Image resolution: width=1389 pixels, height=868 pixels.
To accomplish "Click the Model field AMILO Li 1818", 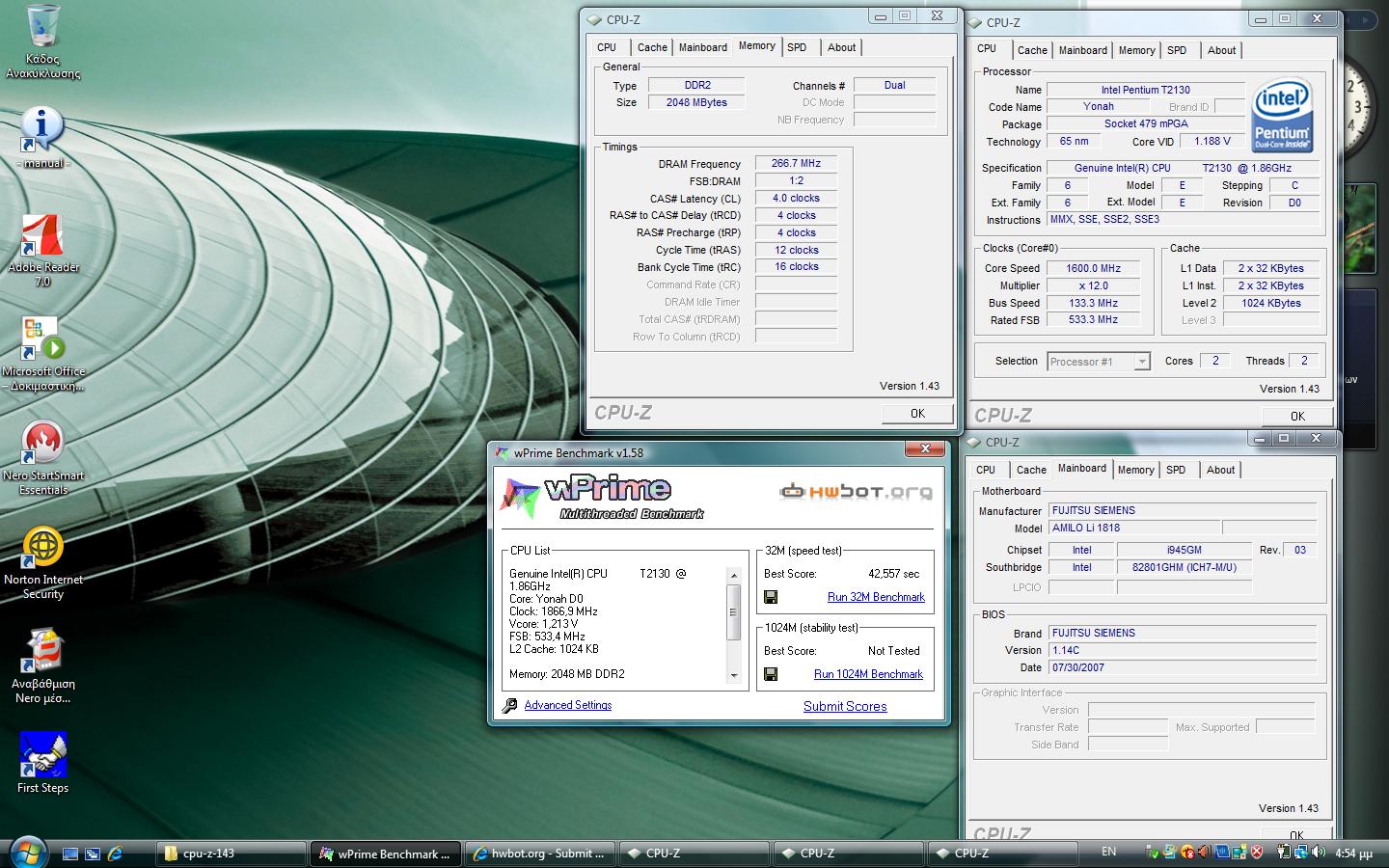I will pyautogui.click(x=1134, y=528).
